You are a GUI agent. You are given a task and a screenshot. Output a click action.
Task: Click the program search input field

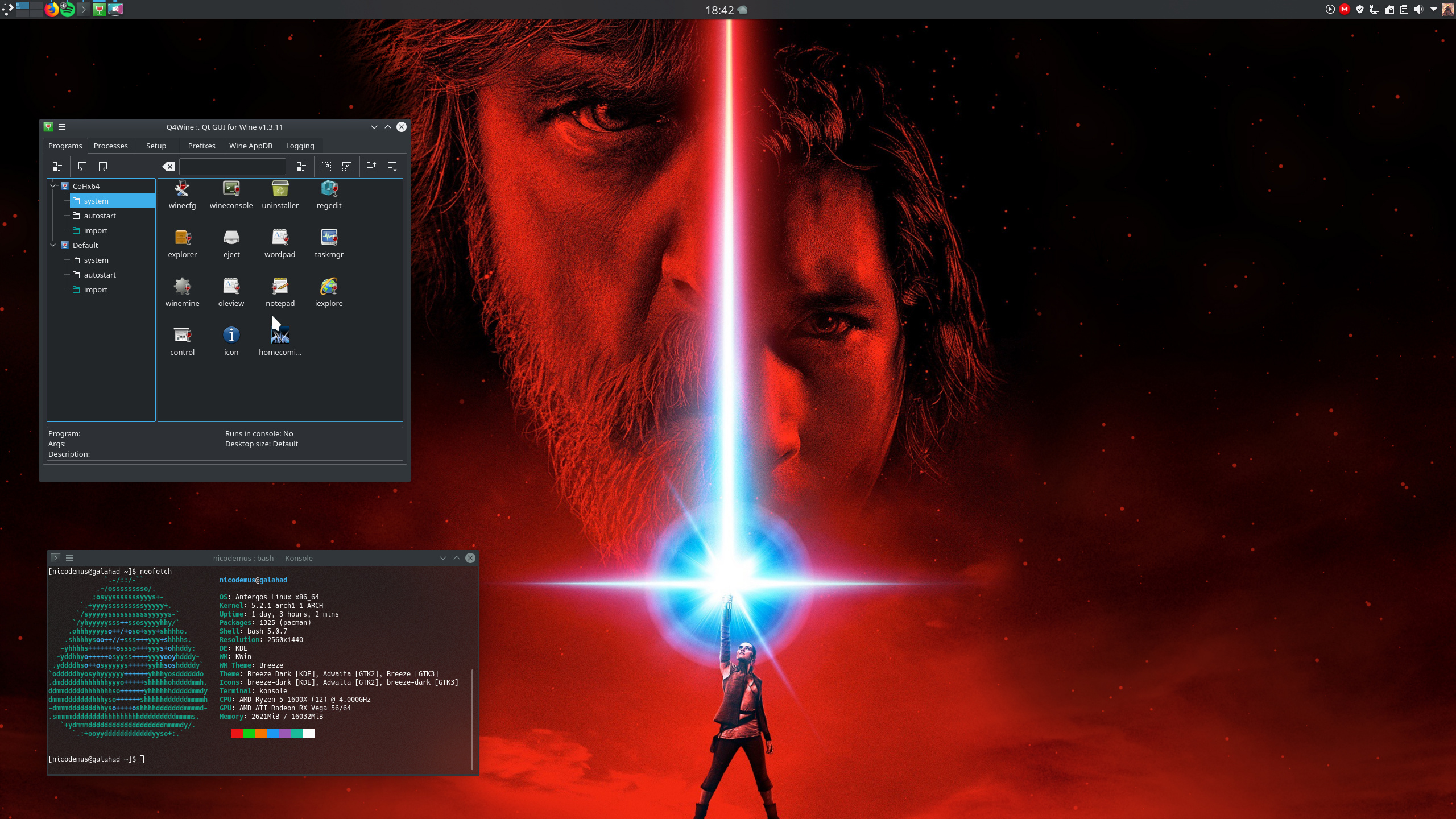point(232,167)
